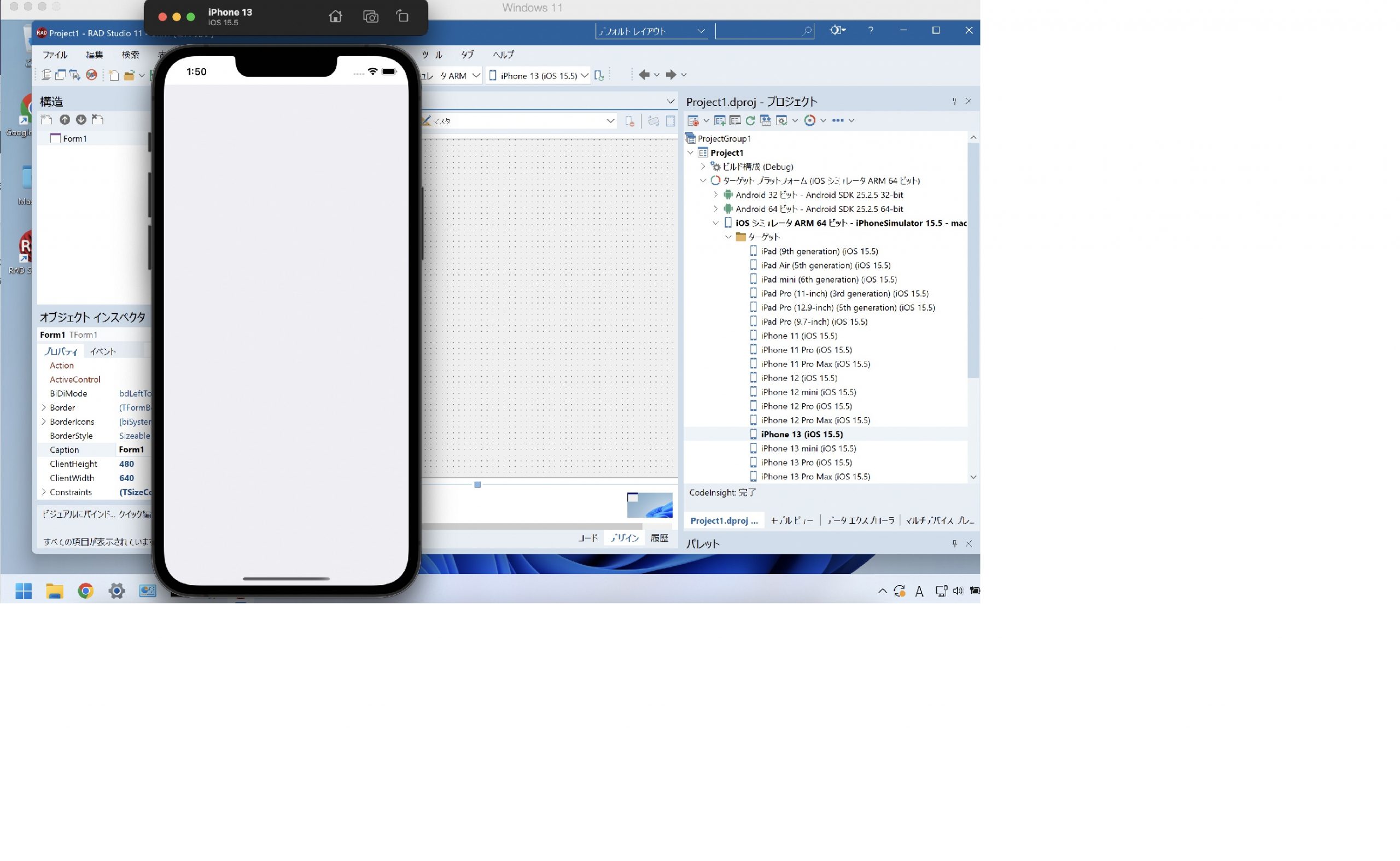Screen dimensions: 1400x861
Task: Switch to the データ エクスプローラ tab
Action: (861, 520)
